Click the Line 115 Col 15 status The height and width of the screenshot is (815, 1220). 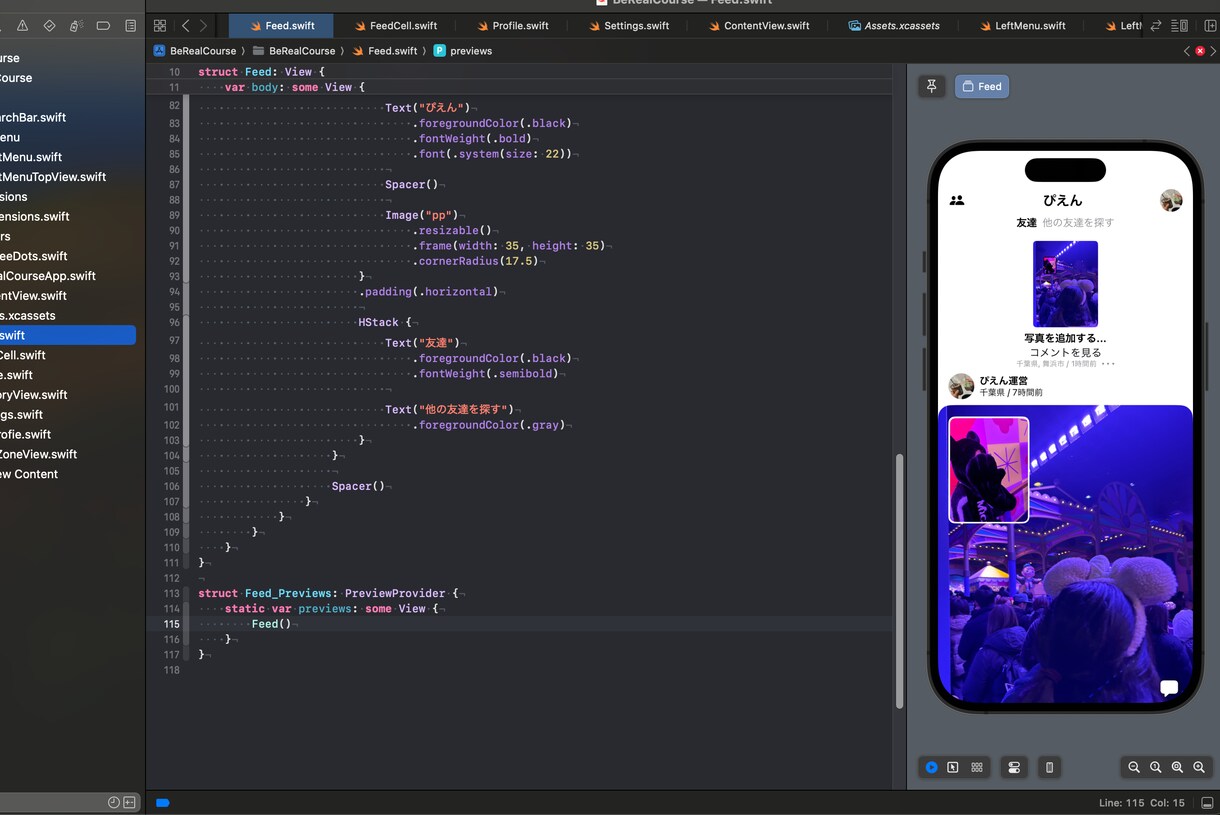pos(1142,803)
